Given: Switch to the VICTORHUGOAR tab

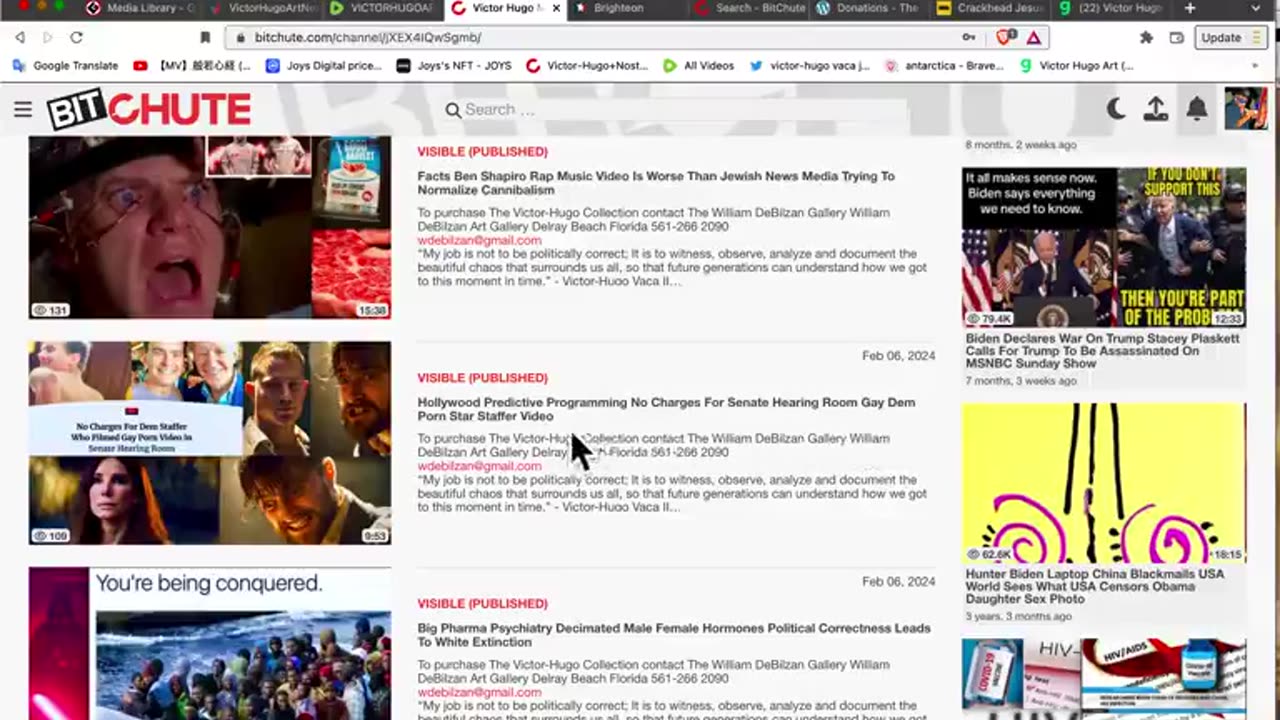Looking at the screenshot, I should (383, 8).
